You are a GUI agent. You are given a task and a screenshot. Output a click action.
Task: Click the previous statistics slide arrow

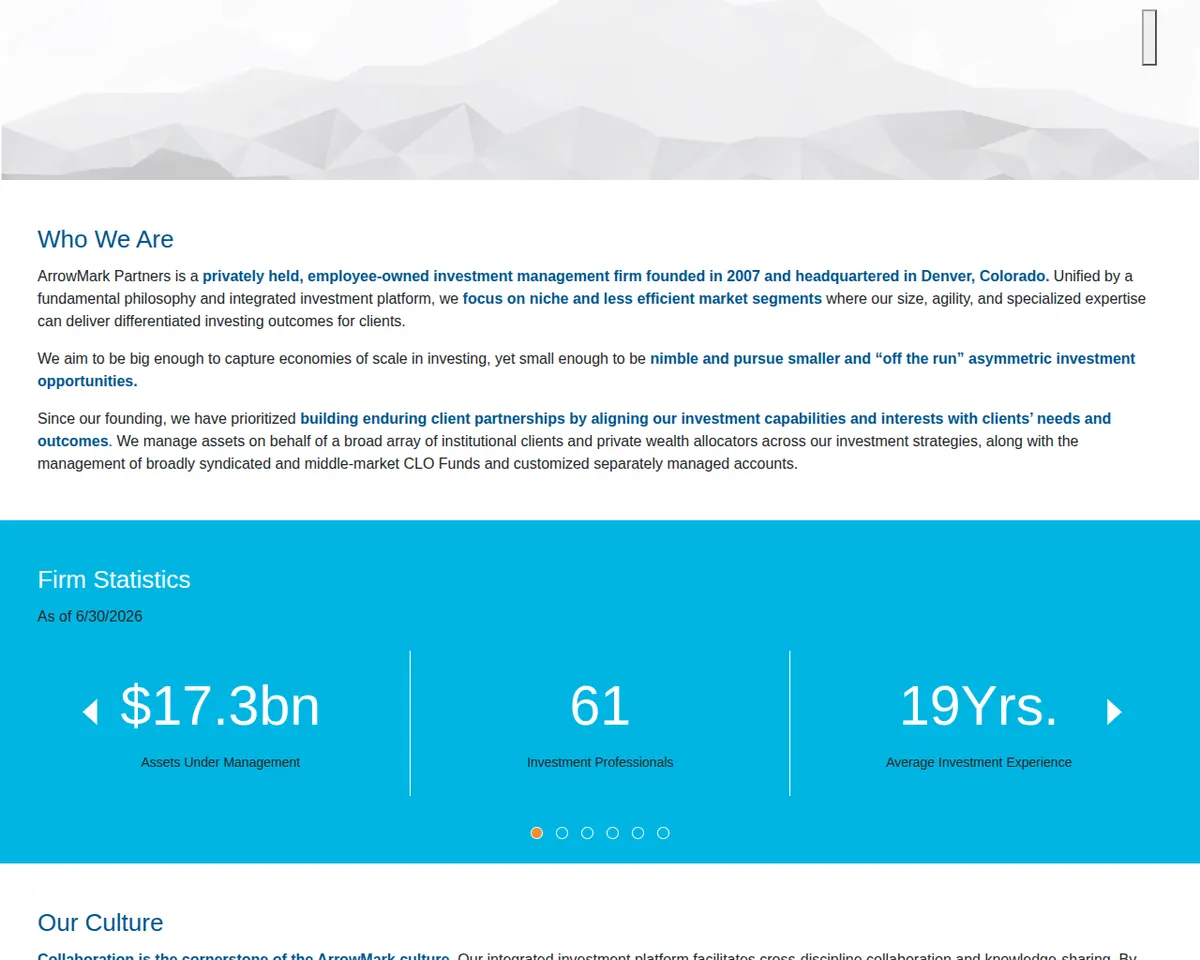click(x=90, y=712)
